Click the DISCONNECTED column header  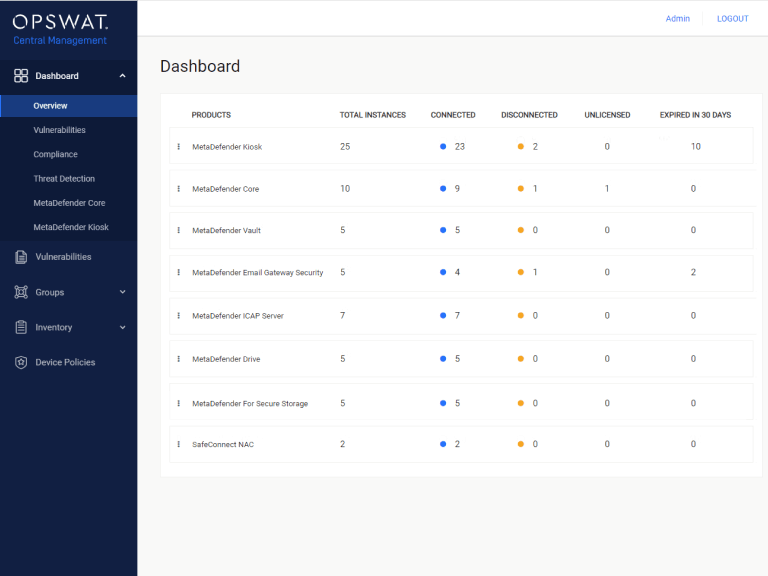(529, 115)
